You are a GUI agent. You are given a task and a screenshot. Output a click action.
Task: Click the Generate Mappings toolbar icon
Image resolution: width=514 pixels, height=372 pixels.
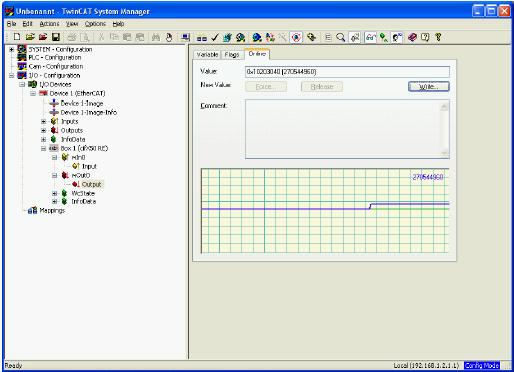202,38
